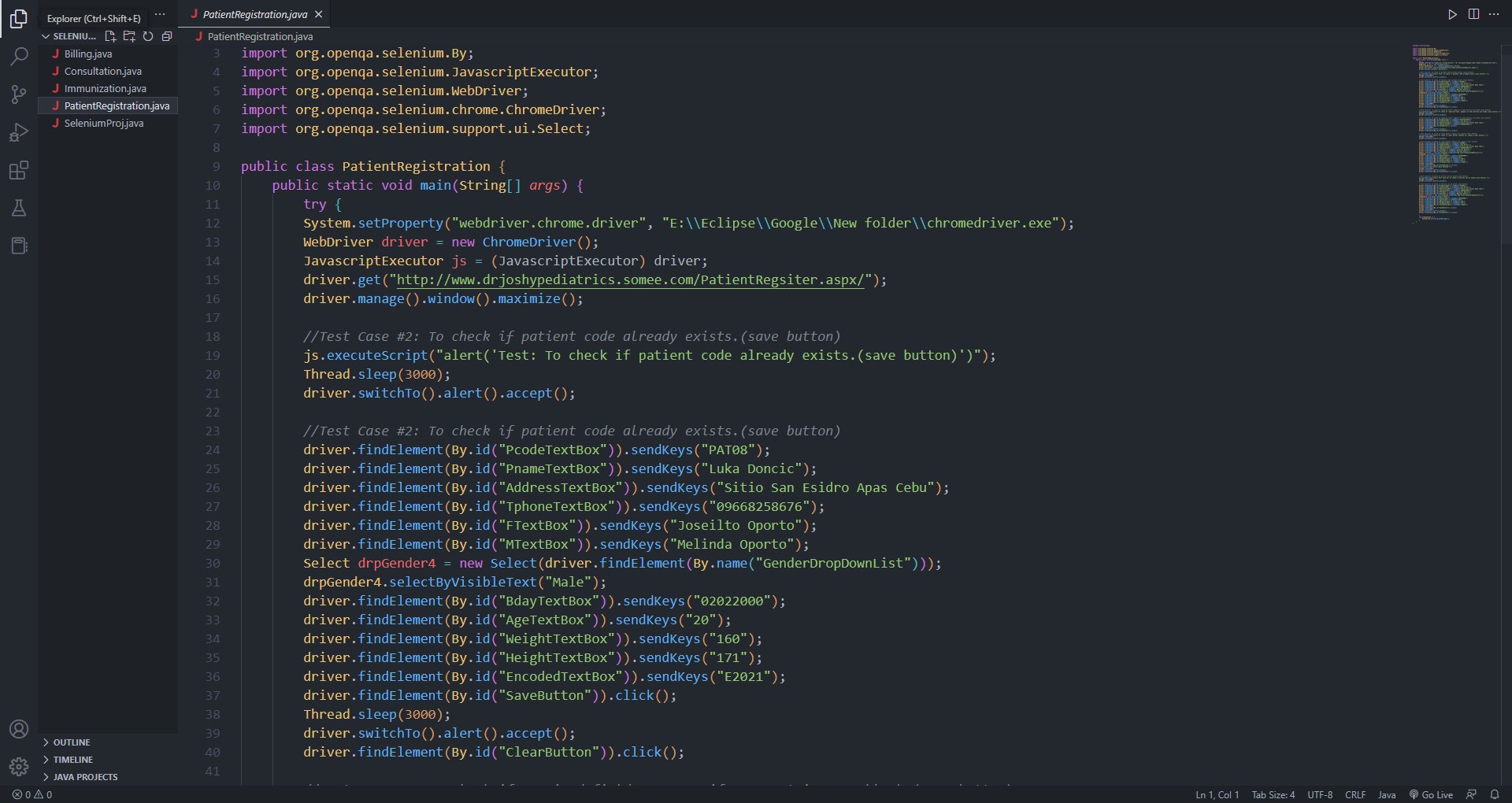This screenshot has height=803, width=1512.
Task: Open the Run and Debug view
Action: click(x=19, y=132)
